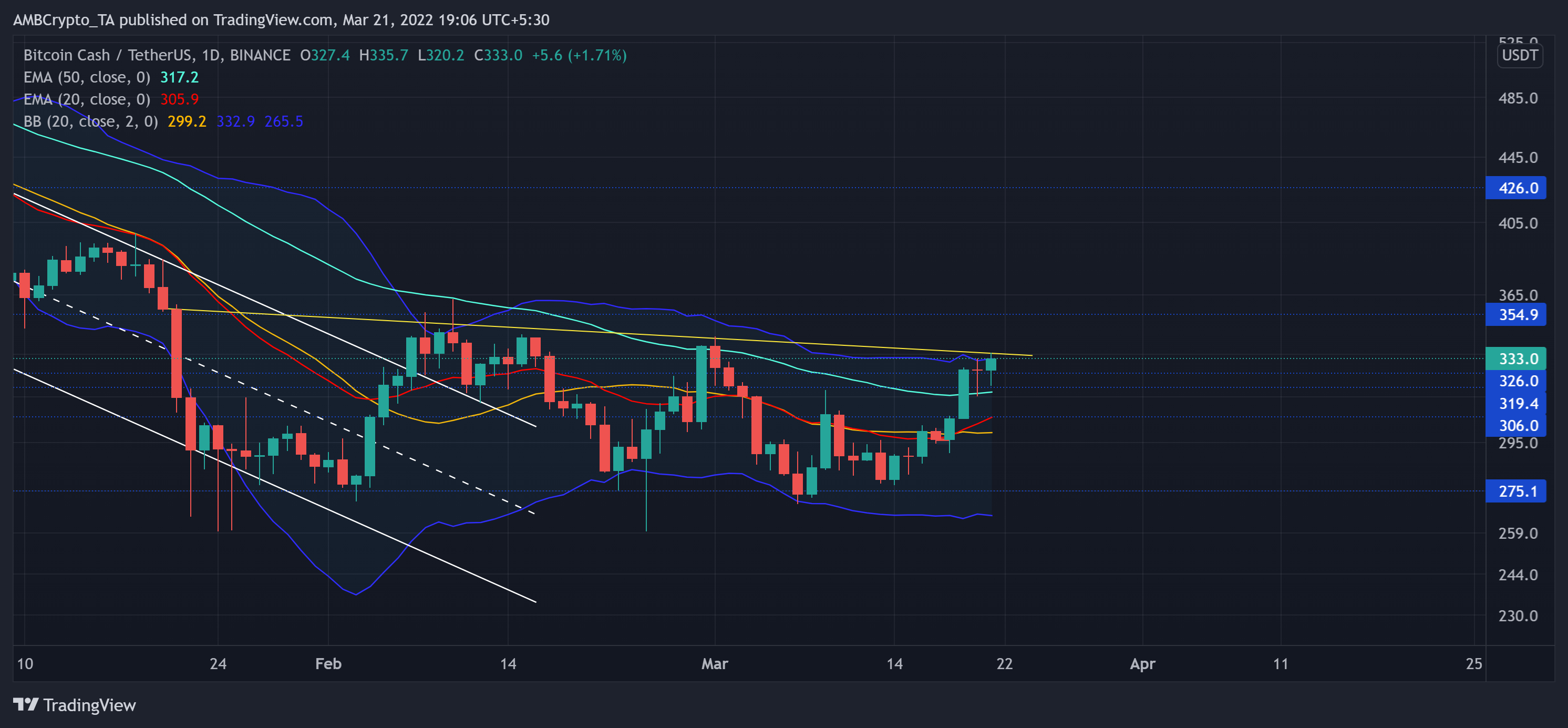Select the 326.0 price level label
This screenshot has height=728, width=1568.
tap(1515, 381)
